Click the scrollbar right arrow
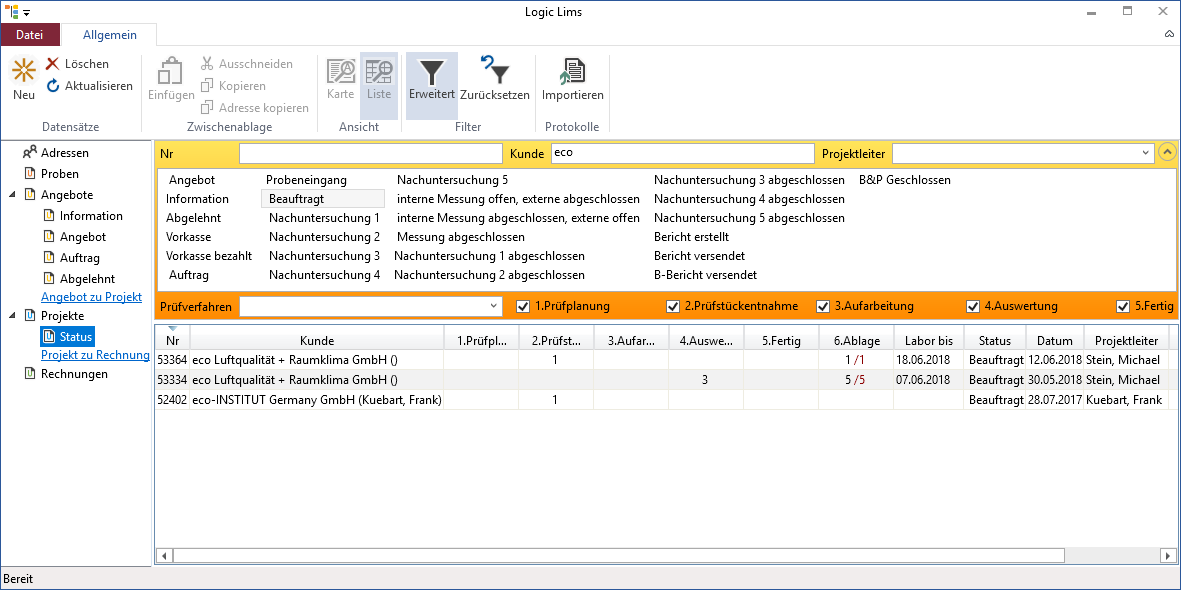The image size is (1181, 590). (1167, 555)
